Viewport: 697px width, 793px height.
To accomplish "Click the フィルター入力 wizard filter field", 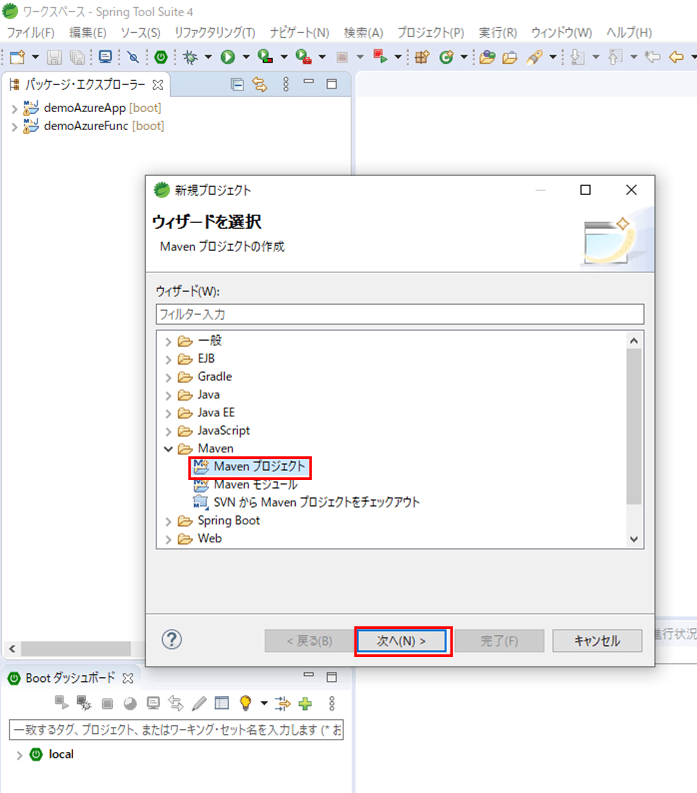I will coord(399,314).
